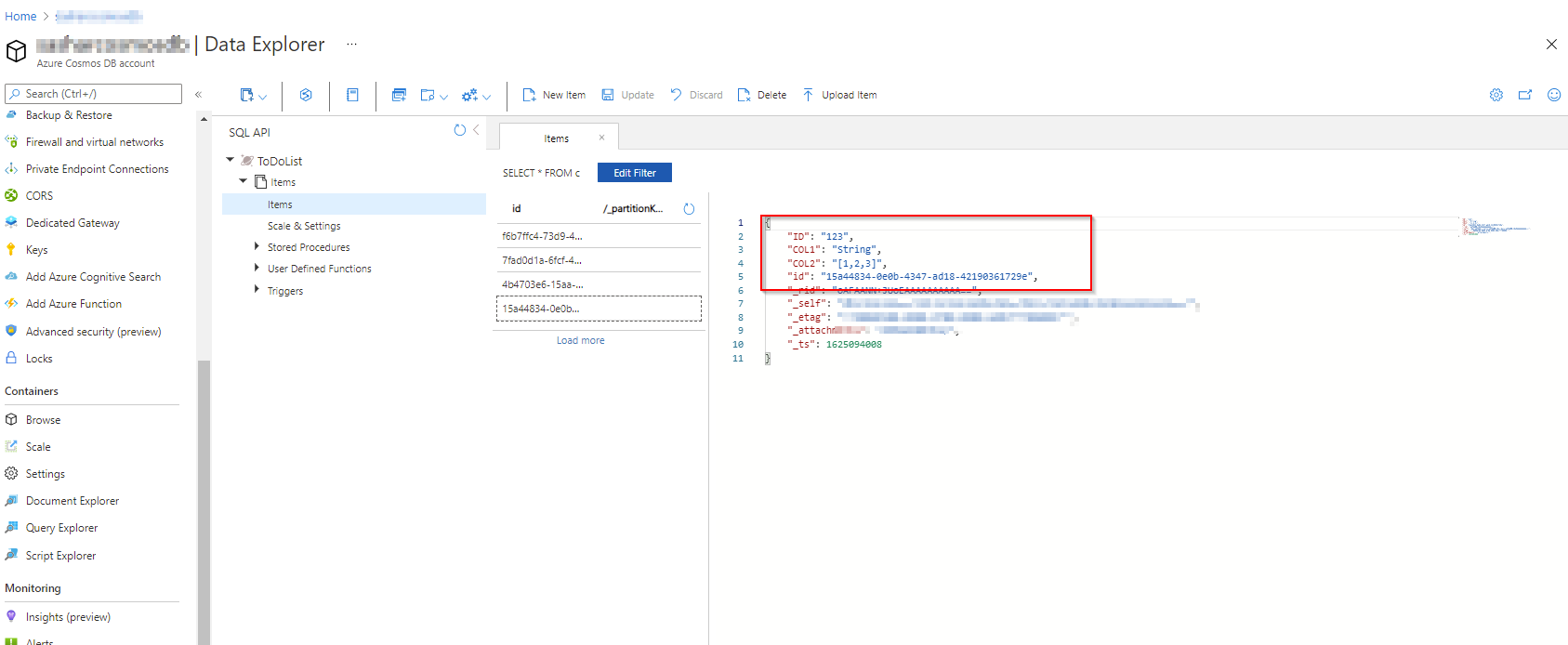Viewport: 1568px width, 645px height.
Task: Open Add Azure Function
Action: coord(73,304)
